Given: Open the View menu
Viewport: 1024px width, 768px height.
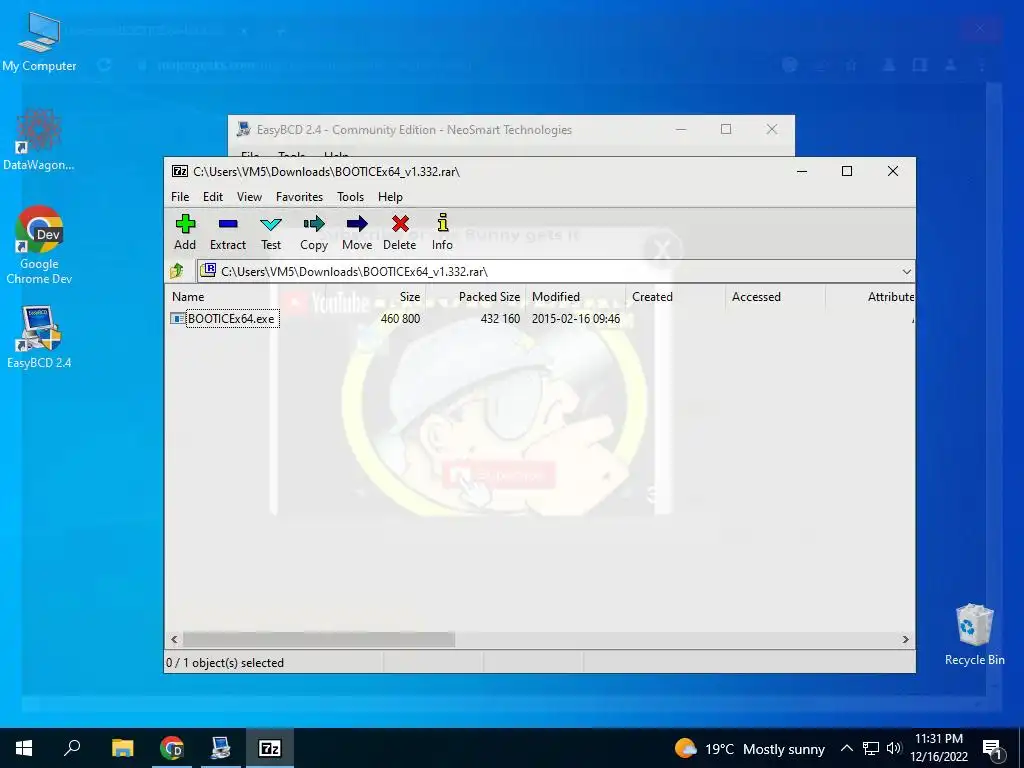Looking at the screenshot, I should point(249,197).
